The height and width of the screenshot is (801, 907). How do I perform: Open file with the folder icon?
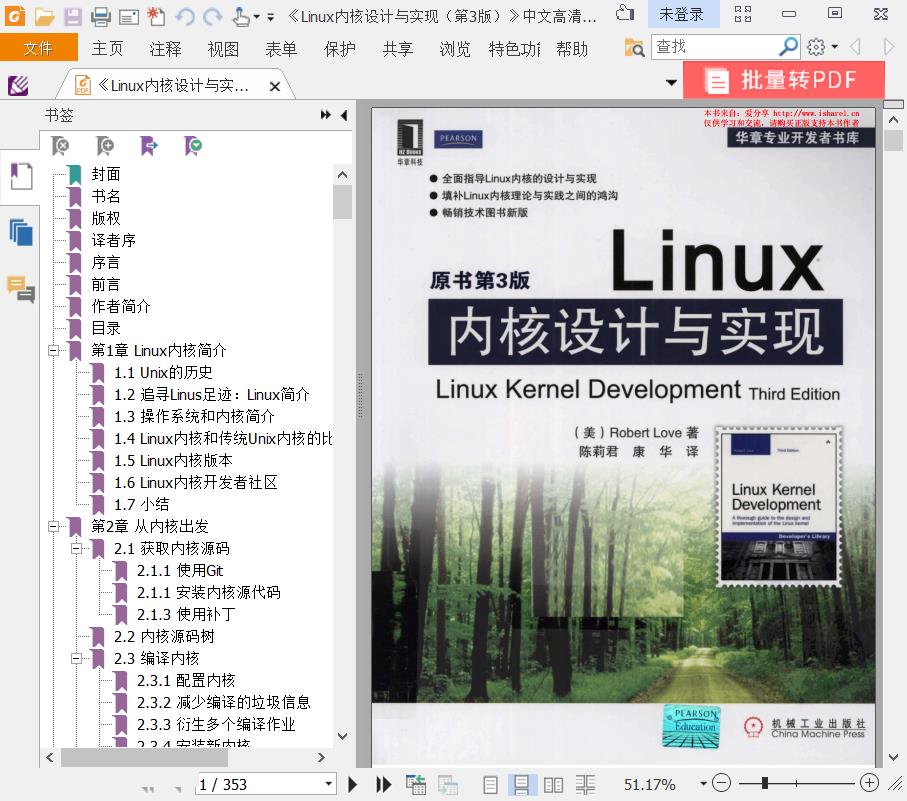click(44, 16)
